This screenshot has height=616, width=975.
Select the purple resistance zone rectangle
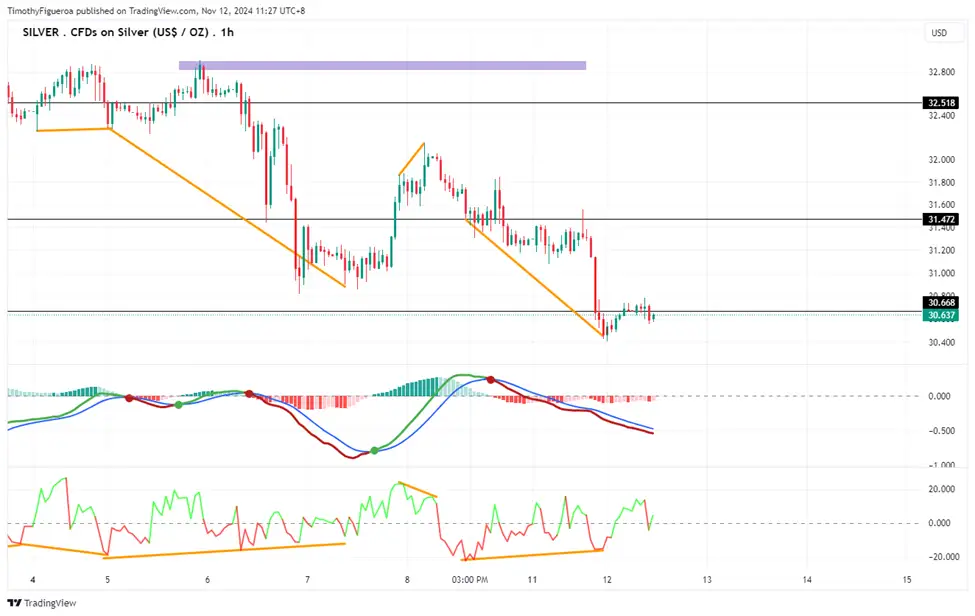coord(382,65)
